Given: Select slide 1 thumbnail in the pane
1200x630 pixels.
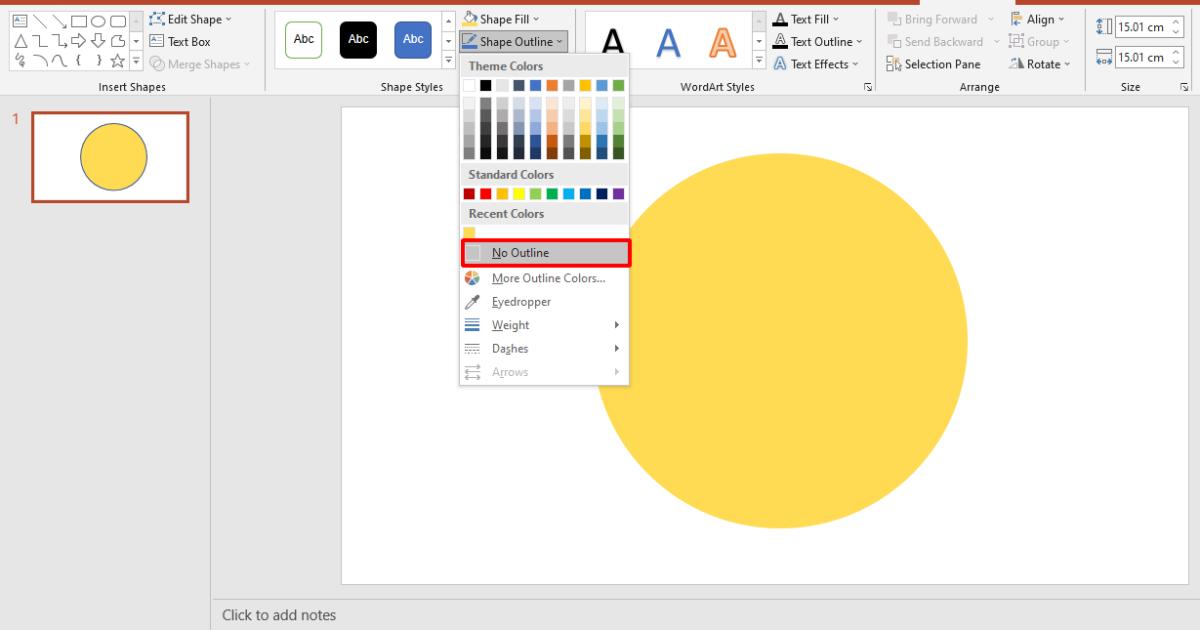Looking at the screenshot, I should (110, 156).
